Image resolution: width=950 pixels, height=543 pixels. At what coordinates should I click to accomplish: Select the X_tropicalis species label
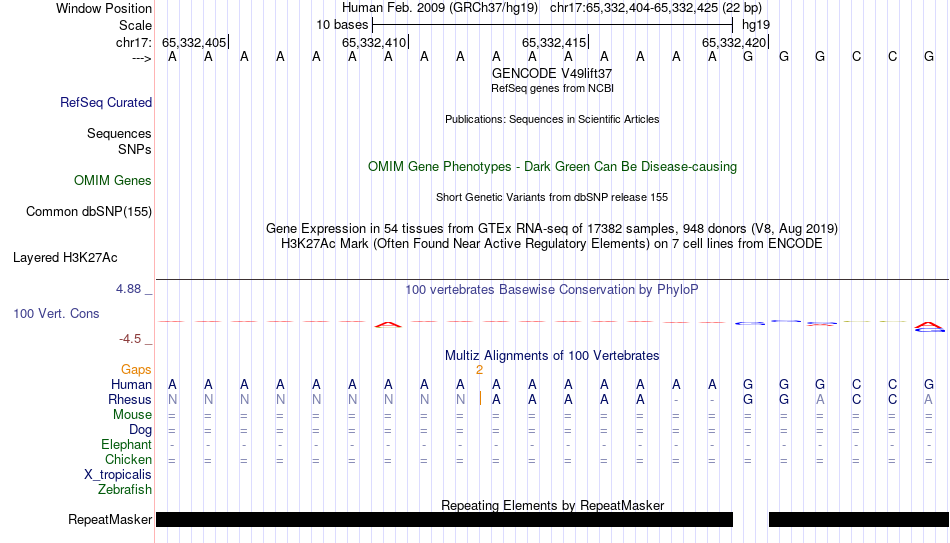(x=118, y=475)
